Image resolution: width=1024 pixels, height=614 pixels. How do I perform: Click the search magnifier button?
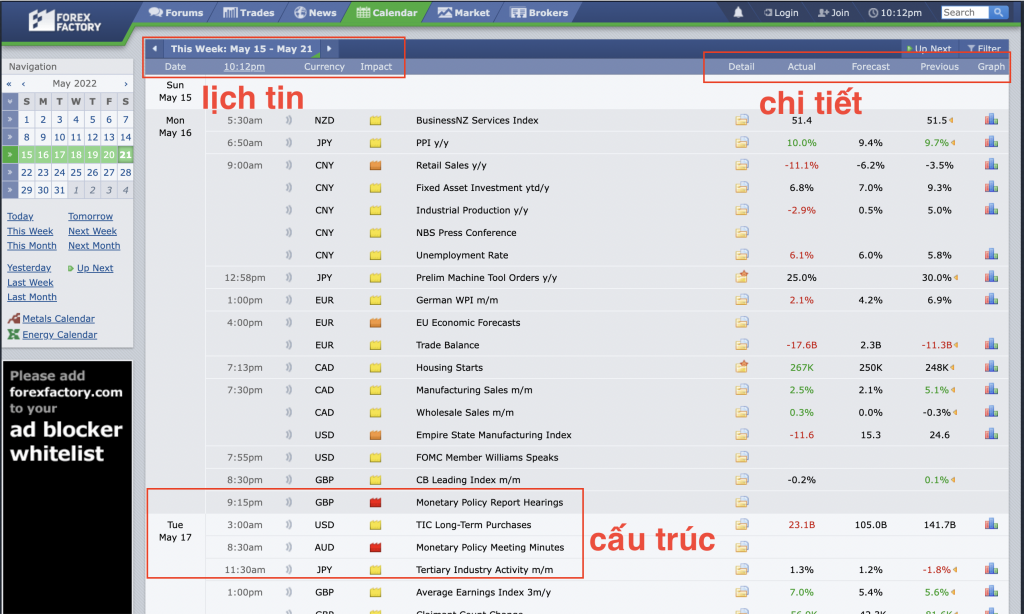pyautogui.click(x=998, y=12)
